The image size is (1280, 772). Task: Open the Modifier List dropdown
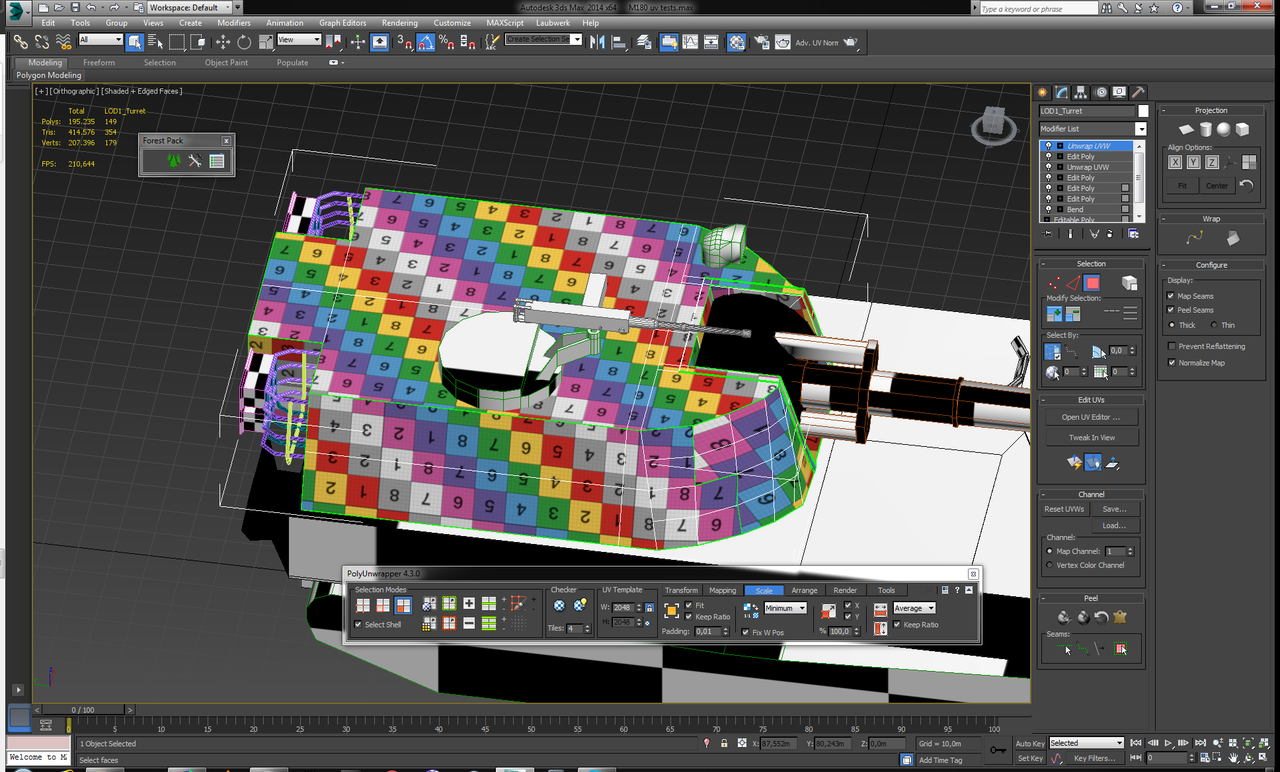coord(1140,129)
